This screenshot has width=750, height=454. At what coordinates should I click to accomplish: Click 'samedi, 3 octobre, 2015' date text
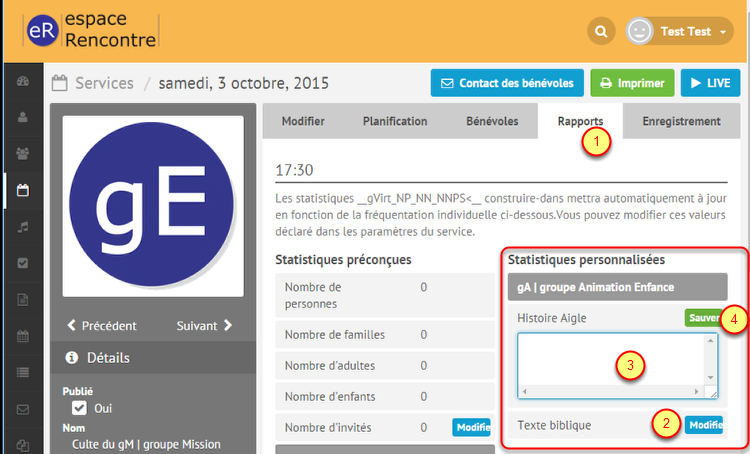[243, 83]
